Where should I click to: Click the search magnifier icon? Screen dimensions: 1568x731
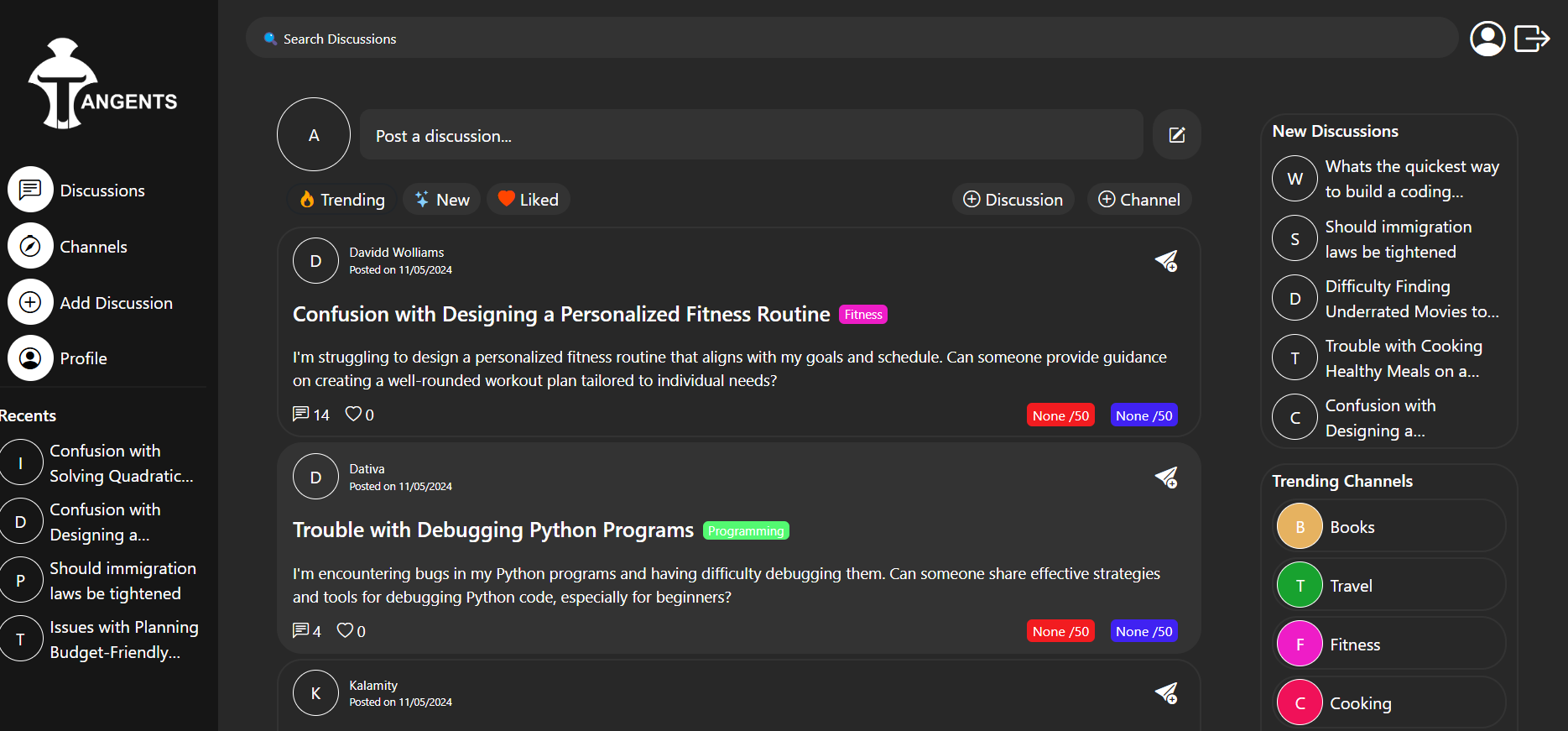tap(270, 39)
